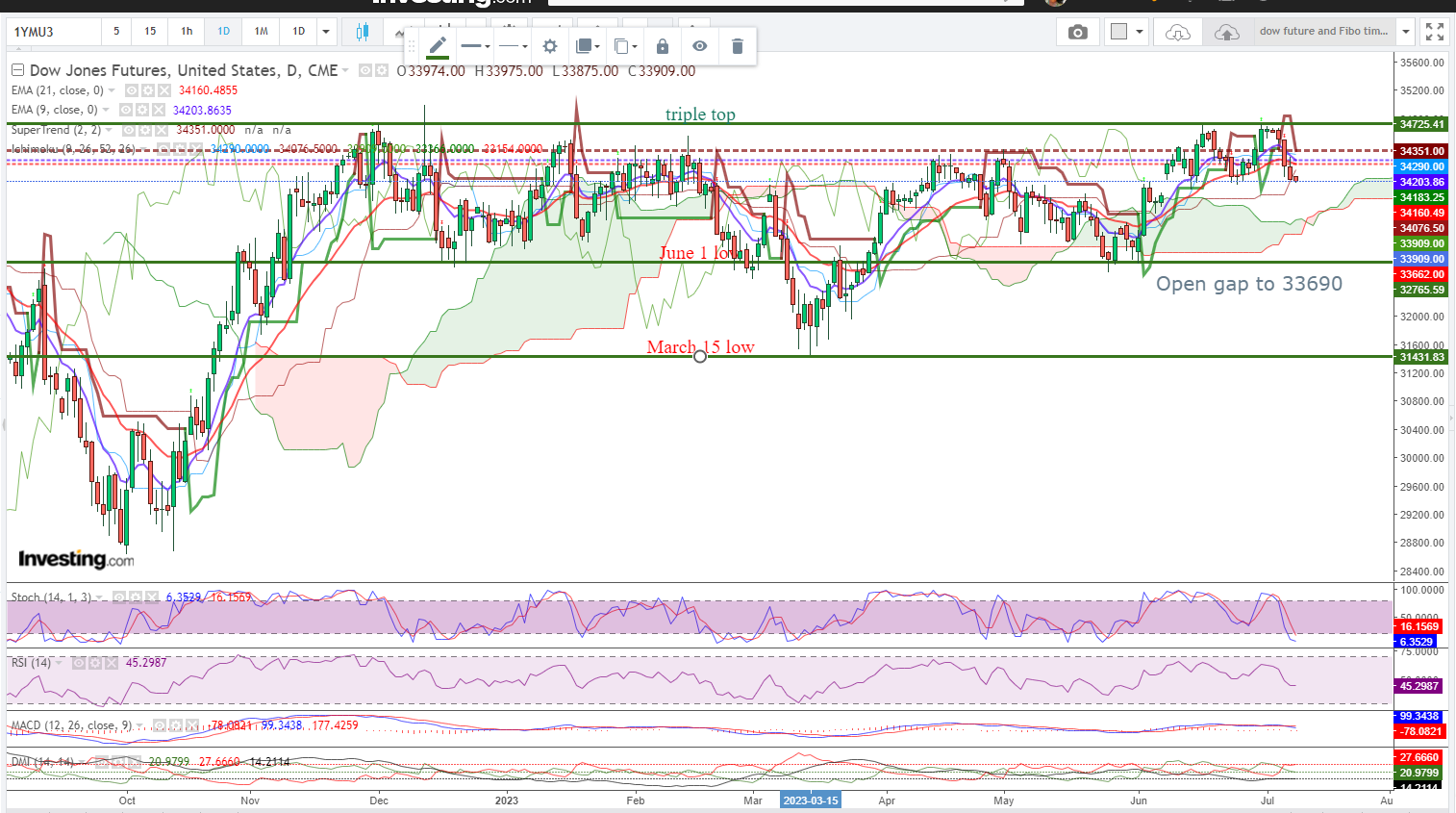Toggle visibility of selected drawing via eye icon
This screenshot has width=1456, height=813.
pos(699,46)
